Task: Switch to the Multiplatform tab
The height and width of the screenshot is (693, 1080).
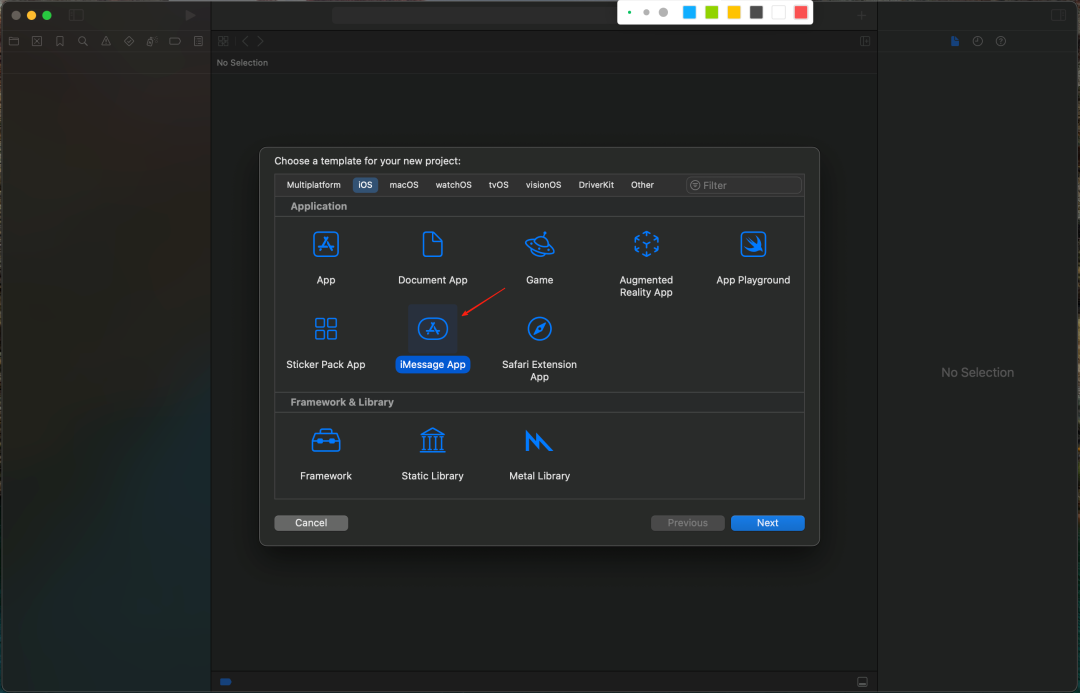Action: (x=313, y=185)
